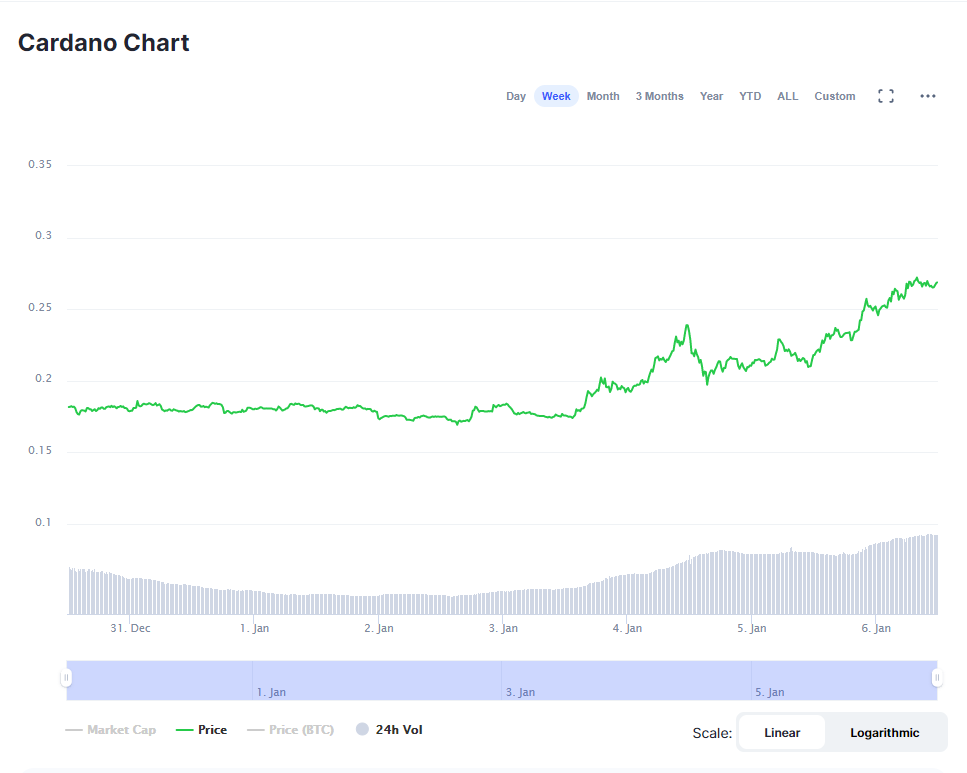
Task: Select the Day time range
Action: click(x=516, y=96)
